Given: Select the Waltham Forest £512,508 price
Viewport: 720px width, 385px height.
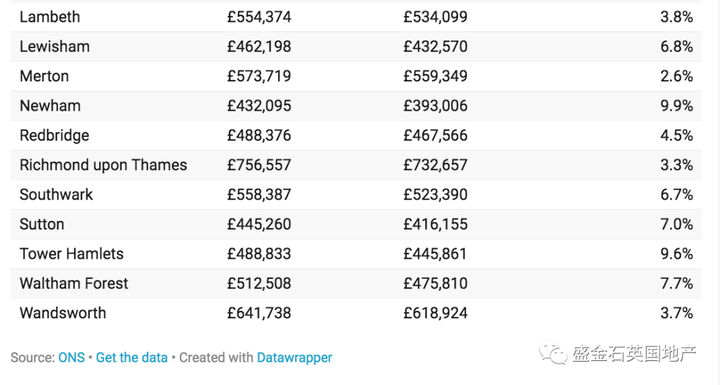Looking at the screenshot, I should click(x=259, y=283).
